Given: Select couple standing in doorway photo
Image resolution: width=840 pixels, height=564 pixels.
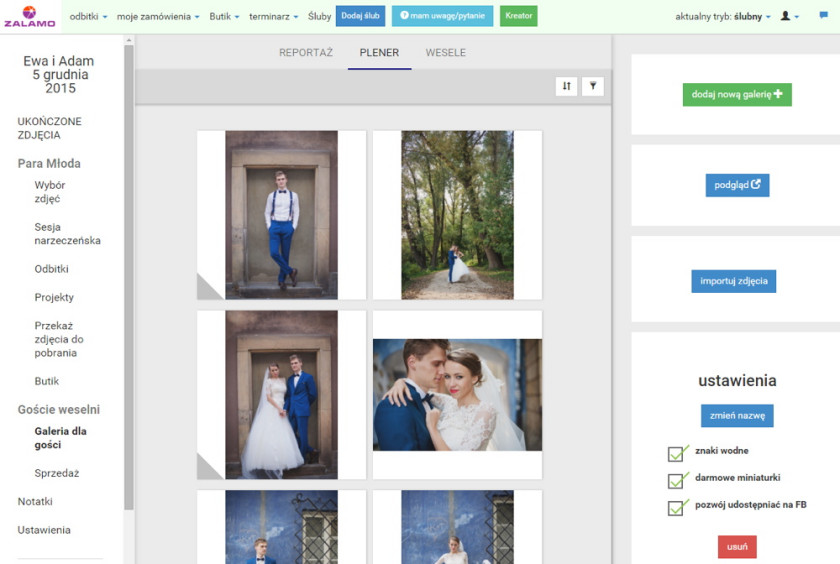Looking at the screenshot, I should point(281,395).
